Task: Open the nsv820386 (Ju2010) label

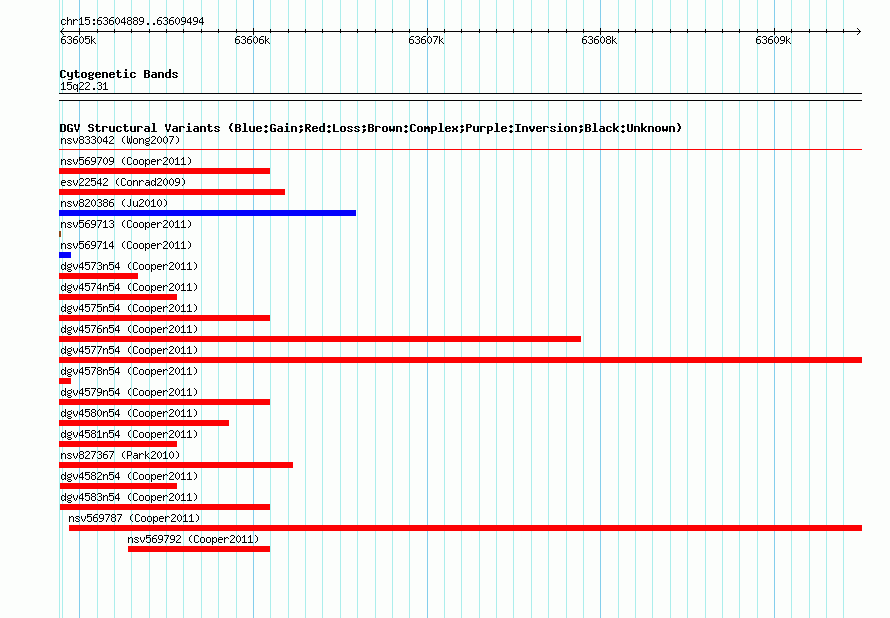Action: (114, 203)
